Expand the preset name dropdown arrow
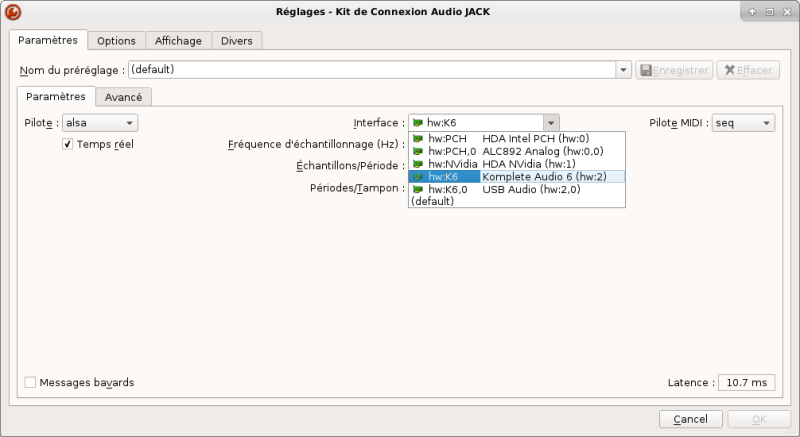The width and height of the screenshot is (800, 437). (623, 70)
